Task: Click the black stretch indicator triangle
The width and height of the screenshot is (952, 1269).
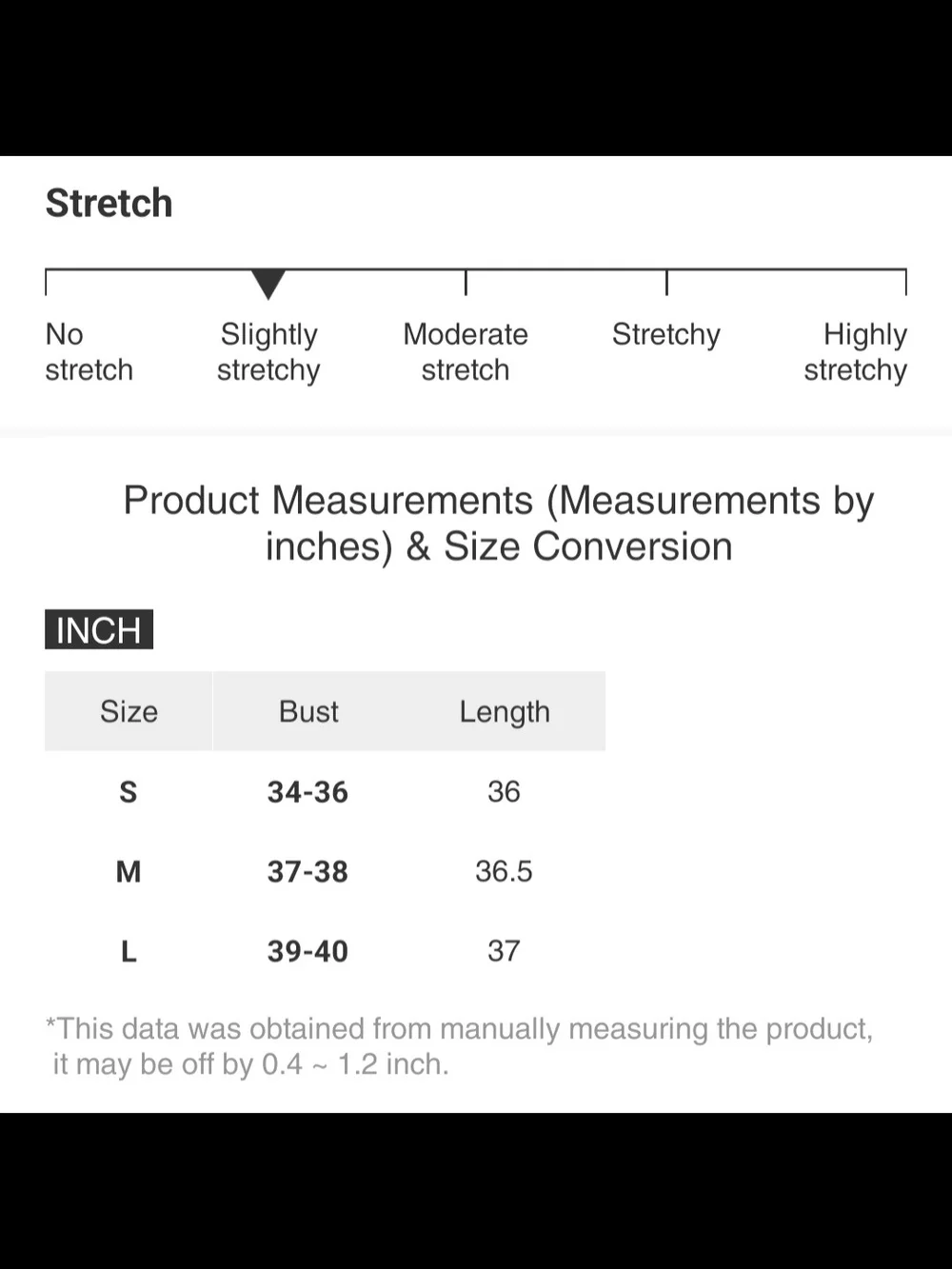Action: tap(268, 285)
